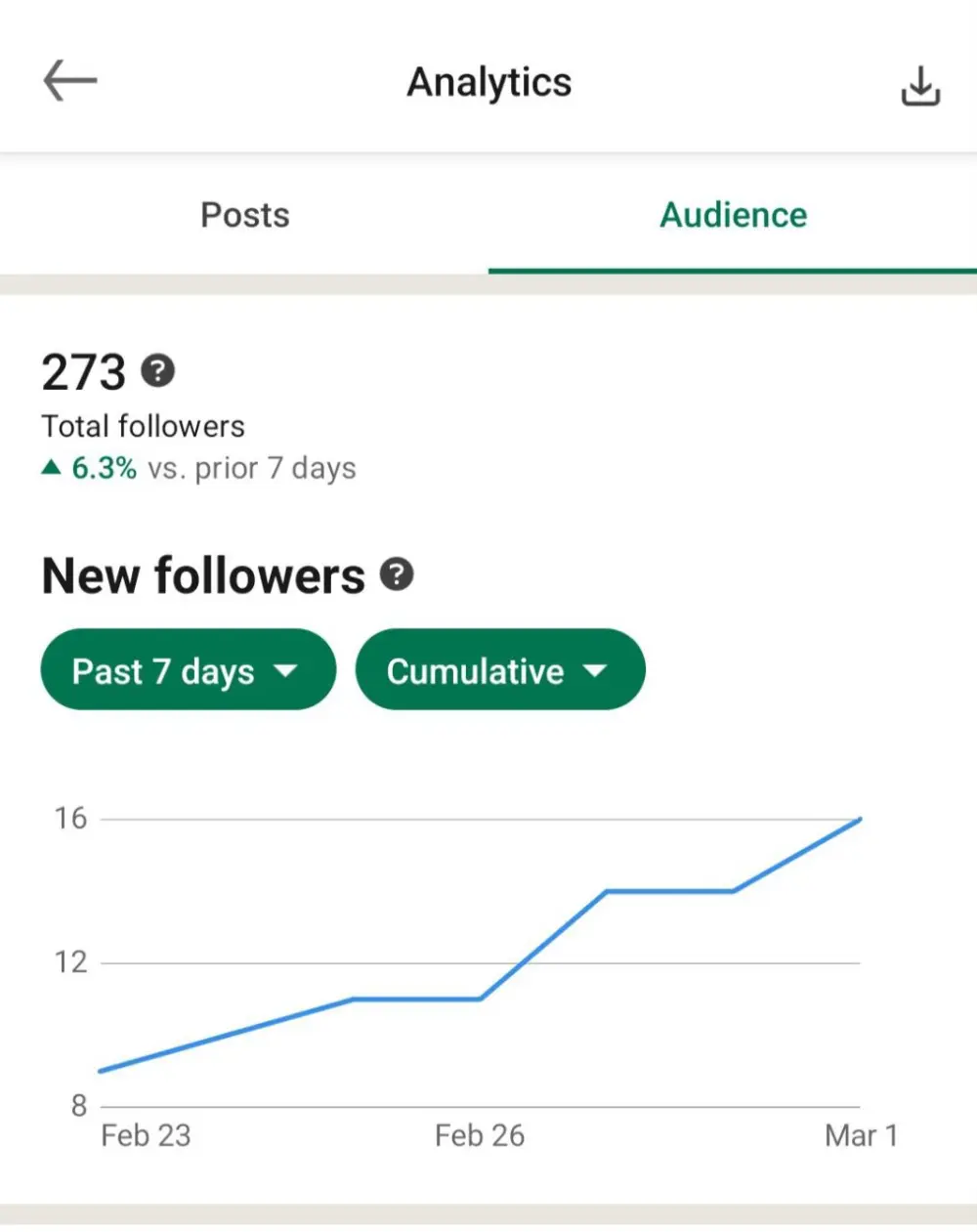The image size is (977, 1232).
Task: Click the 6.3% growth percentage text
Action: (x=102, y=467)
